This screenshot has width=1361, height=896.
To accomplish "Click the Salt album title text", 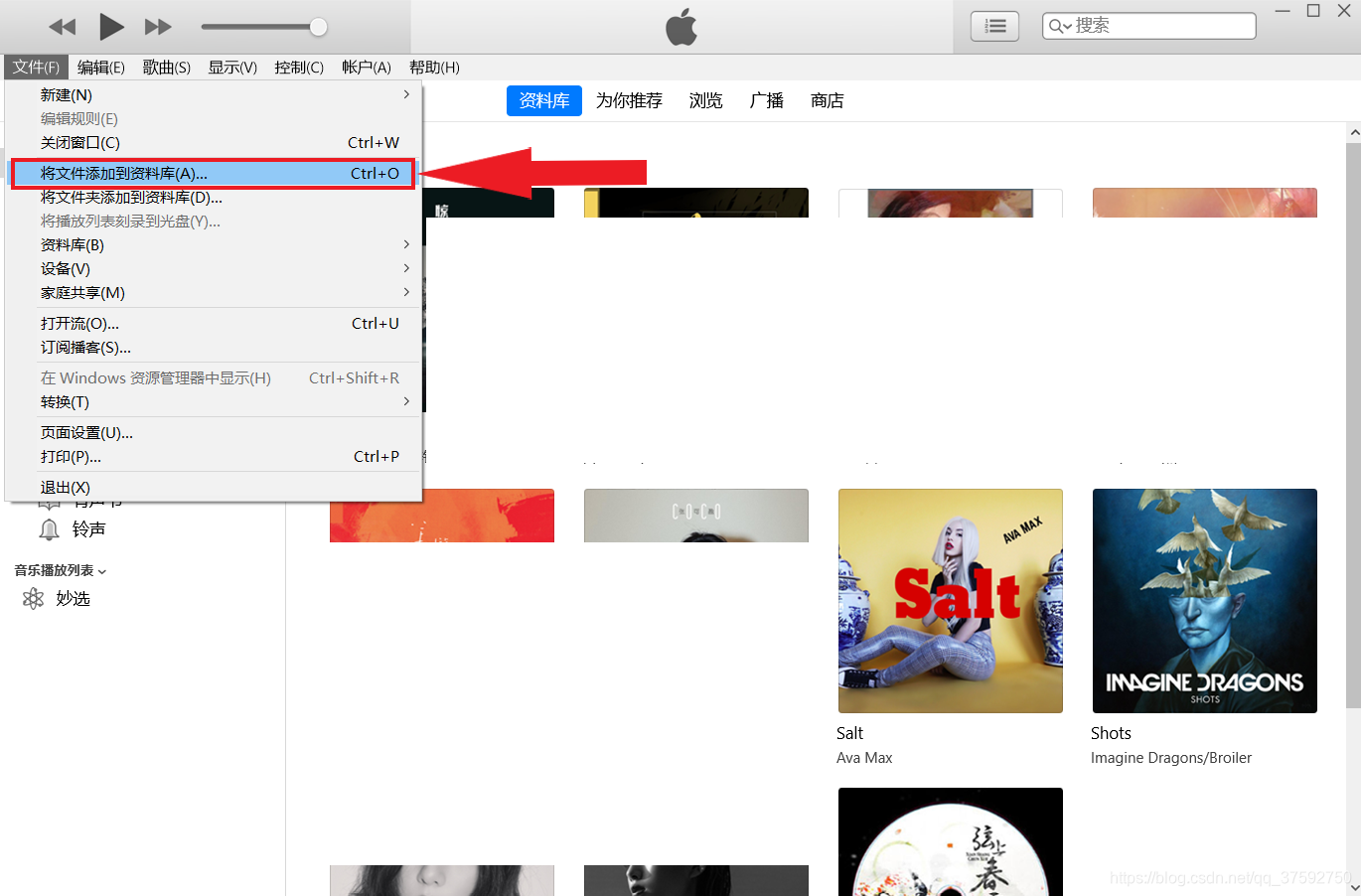I will point(849,733).
